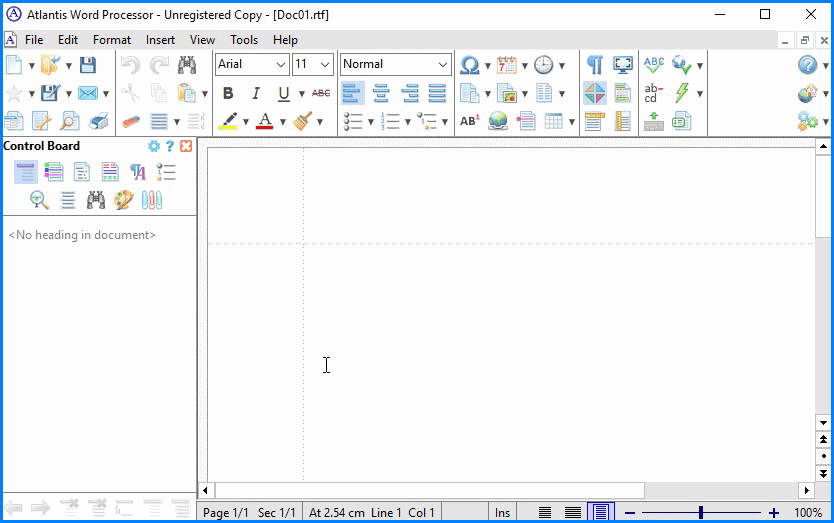Click the Format Painter brush icon
834x523 pixels.
302,121
